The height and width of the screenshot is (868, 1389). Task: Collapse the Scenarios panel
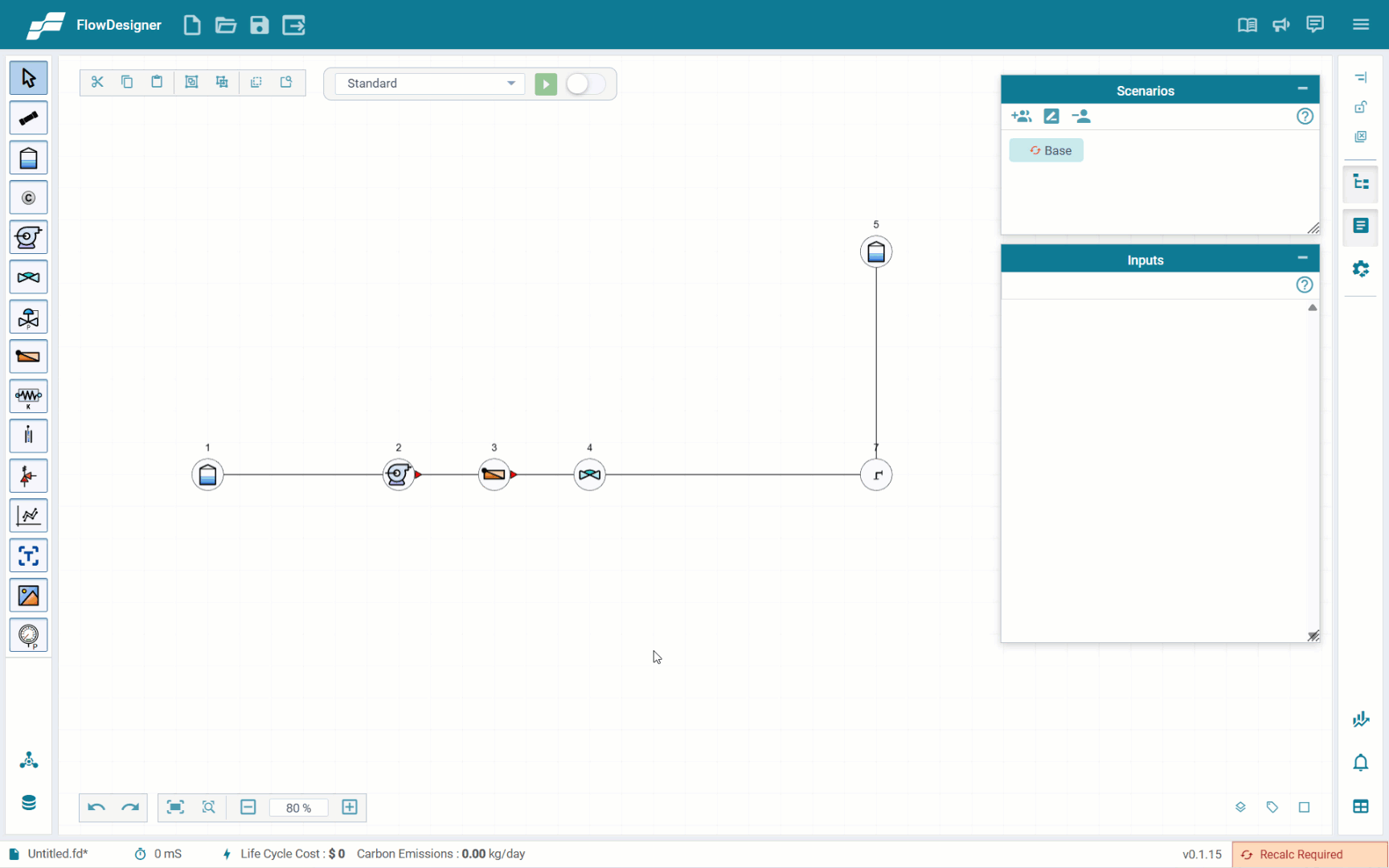[x=1302, y=89]
